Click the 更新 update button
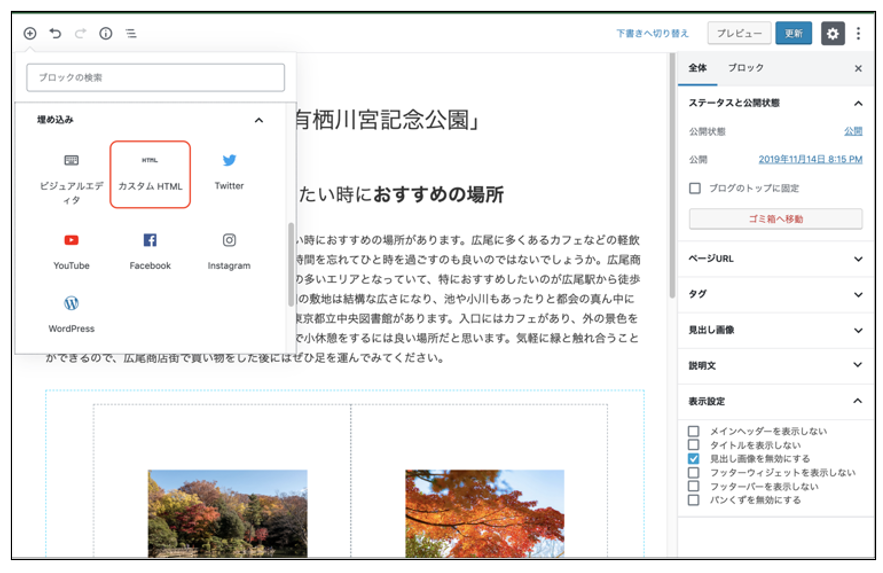The image size is (883, 573). point(793,33)
